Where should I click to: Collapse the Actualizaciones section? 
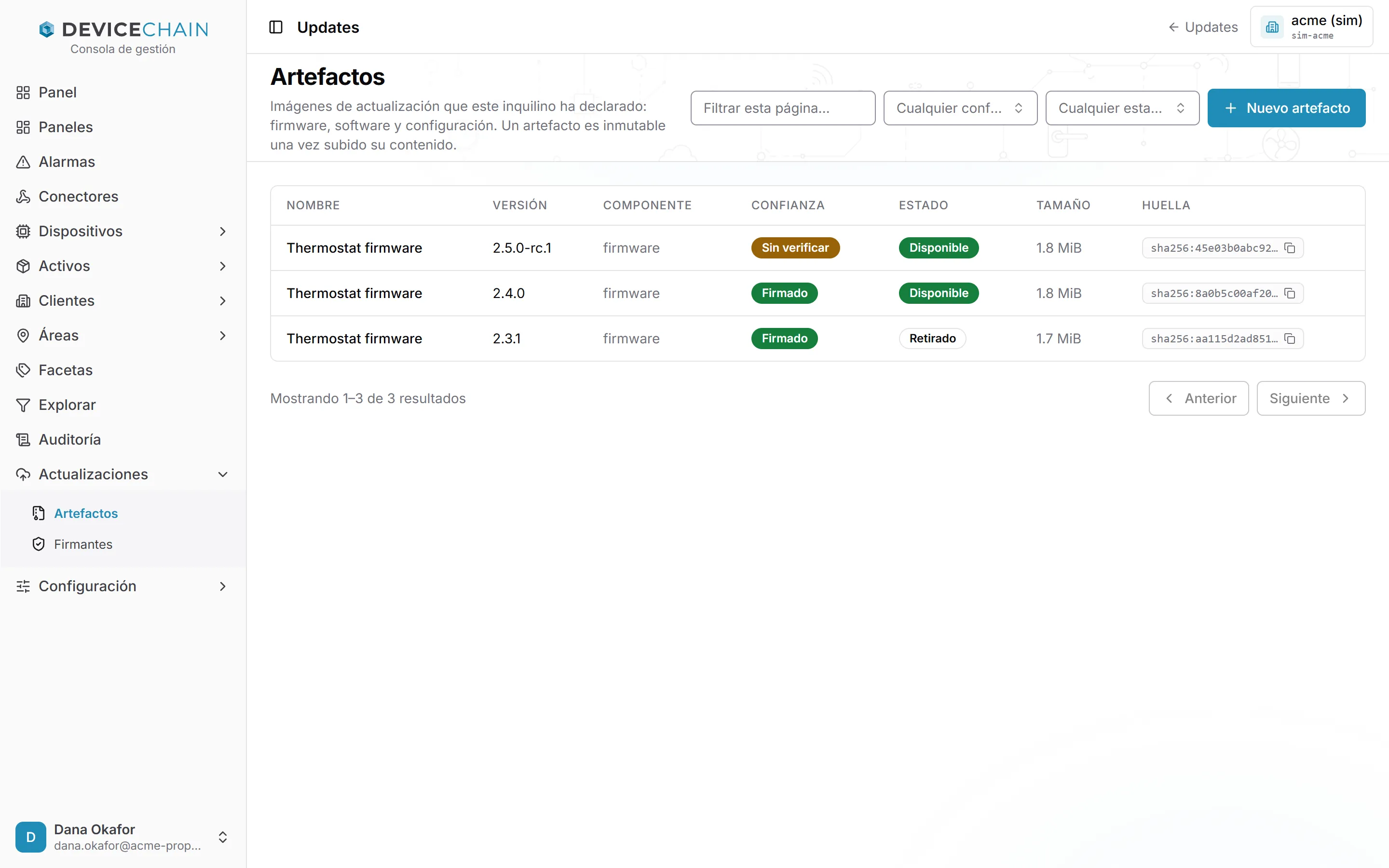point(223,474)
